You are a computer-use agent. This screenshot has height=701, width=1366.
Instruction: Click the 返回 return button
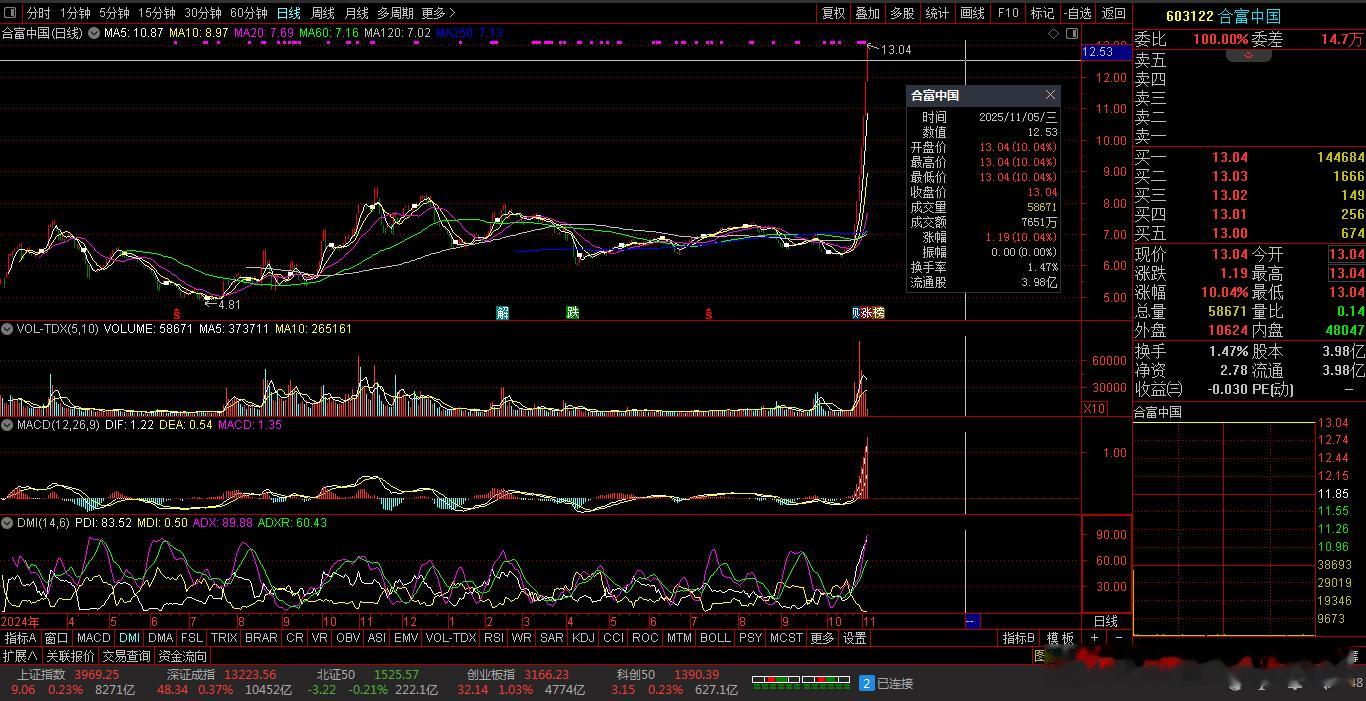click(x=1113, y=13)
